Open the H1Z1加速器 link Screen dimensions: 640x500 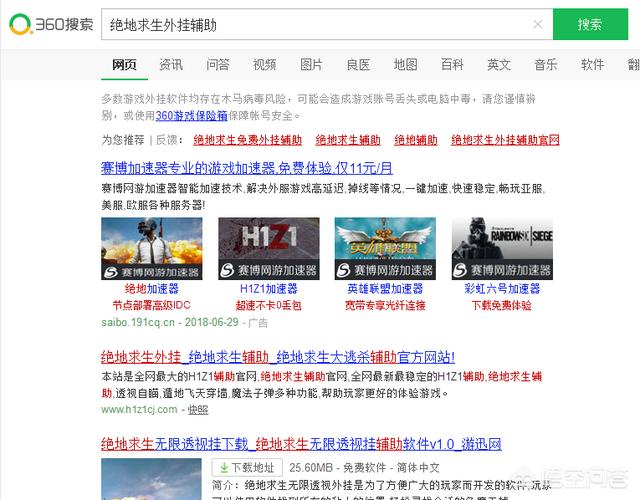pos(269,289)
